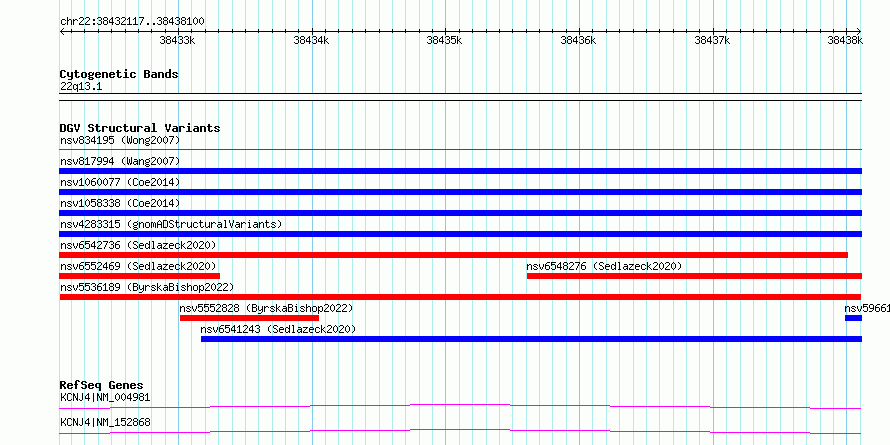Select the 22q13.1 band label

pos(81,87)
